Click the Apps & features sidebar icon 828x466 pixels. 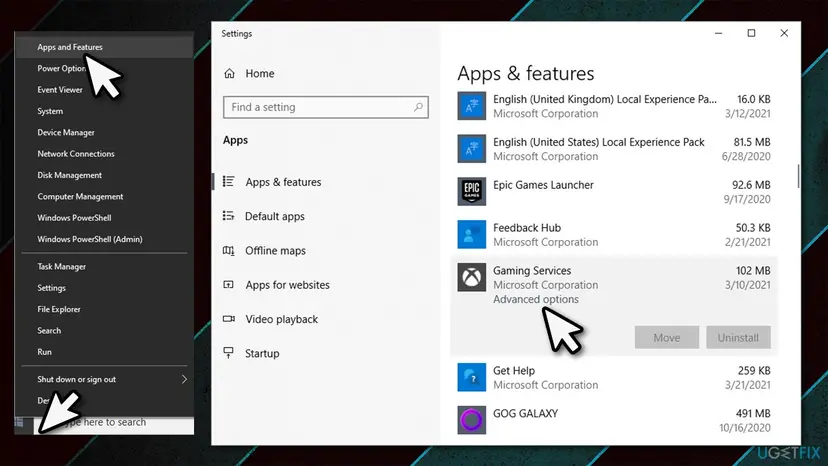click(228, 182)
